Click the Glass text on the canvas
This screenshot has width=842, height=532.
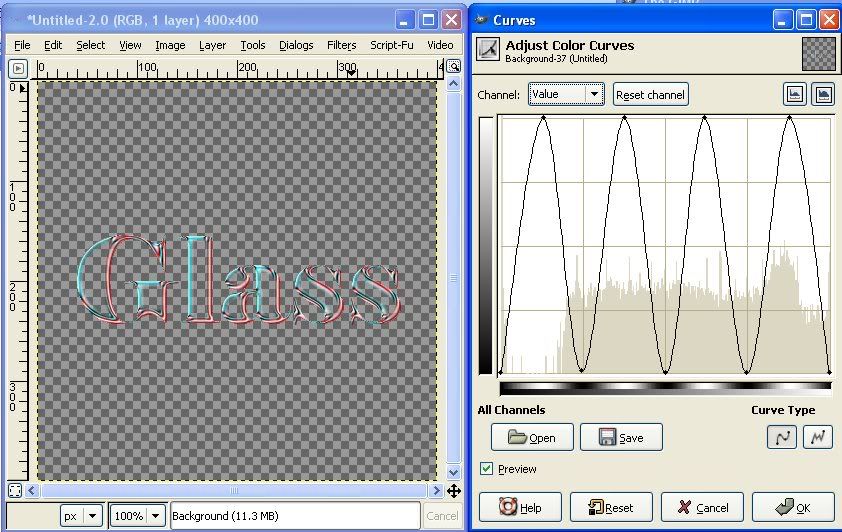(238, 279)
